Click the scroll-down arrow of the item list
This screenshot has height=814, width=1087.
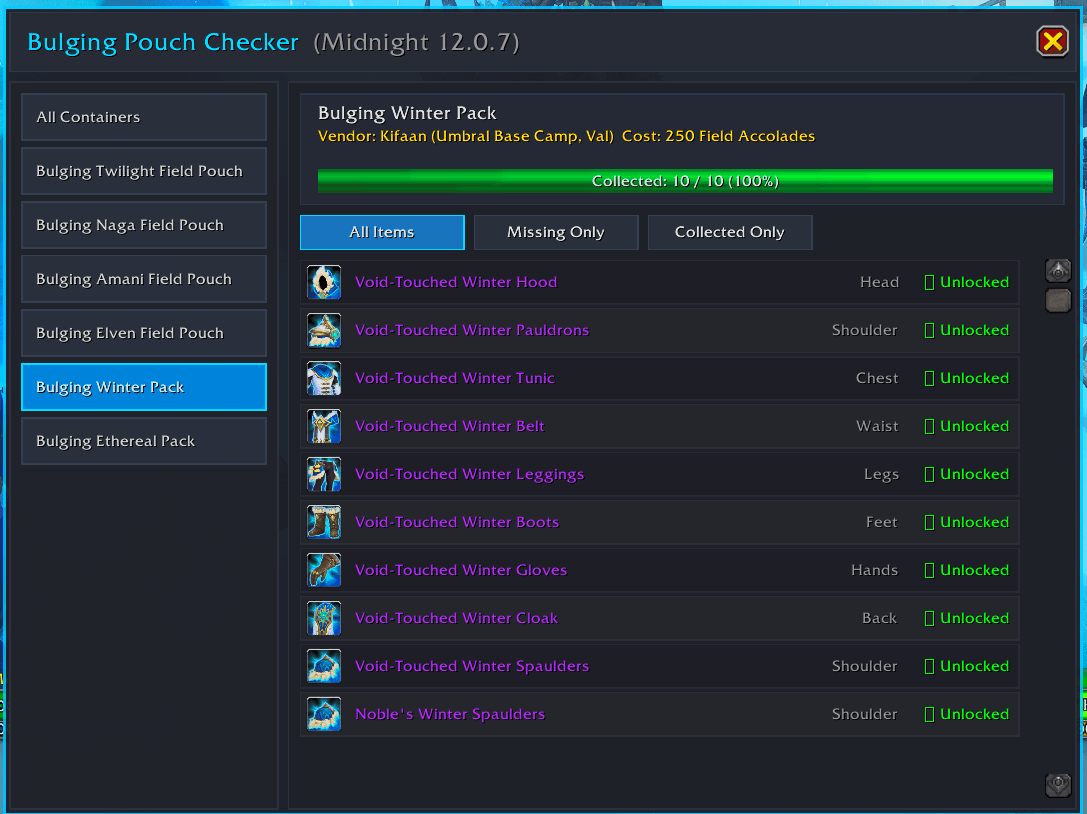[x=1058, y=785]
